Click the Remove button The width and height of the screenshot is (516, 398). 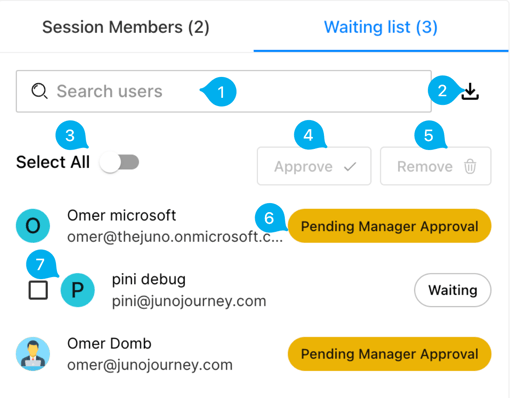point(436,166)
